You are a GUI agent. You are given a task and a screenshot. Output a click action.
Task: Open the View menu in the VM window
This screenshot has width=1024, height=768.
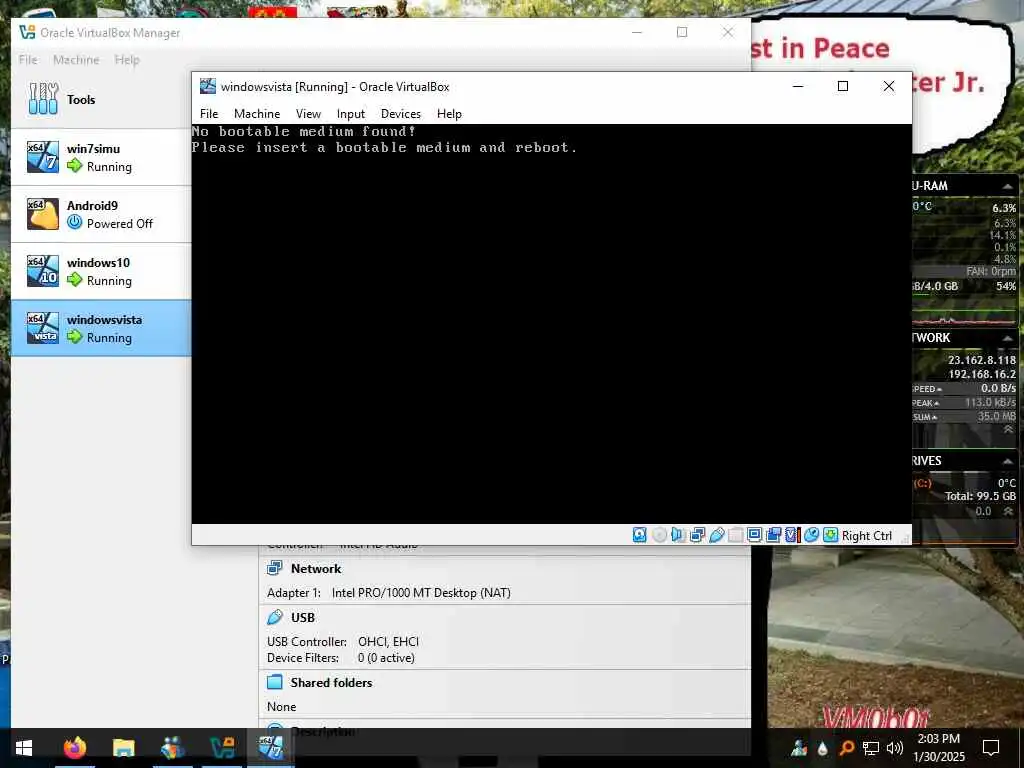click(308, 114)
